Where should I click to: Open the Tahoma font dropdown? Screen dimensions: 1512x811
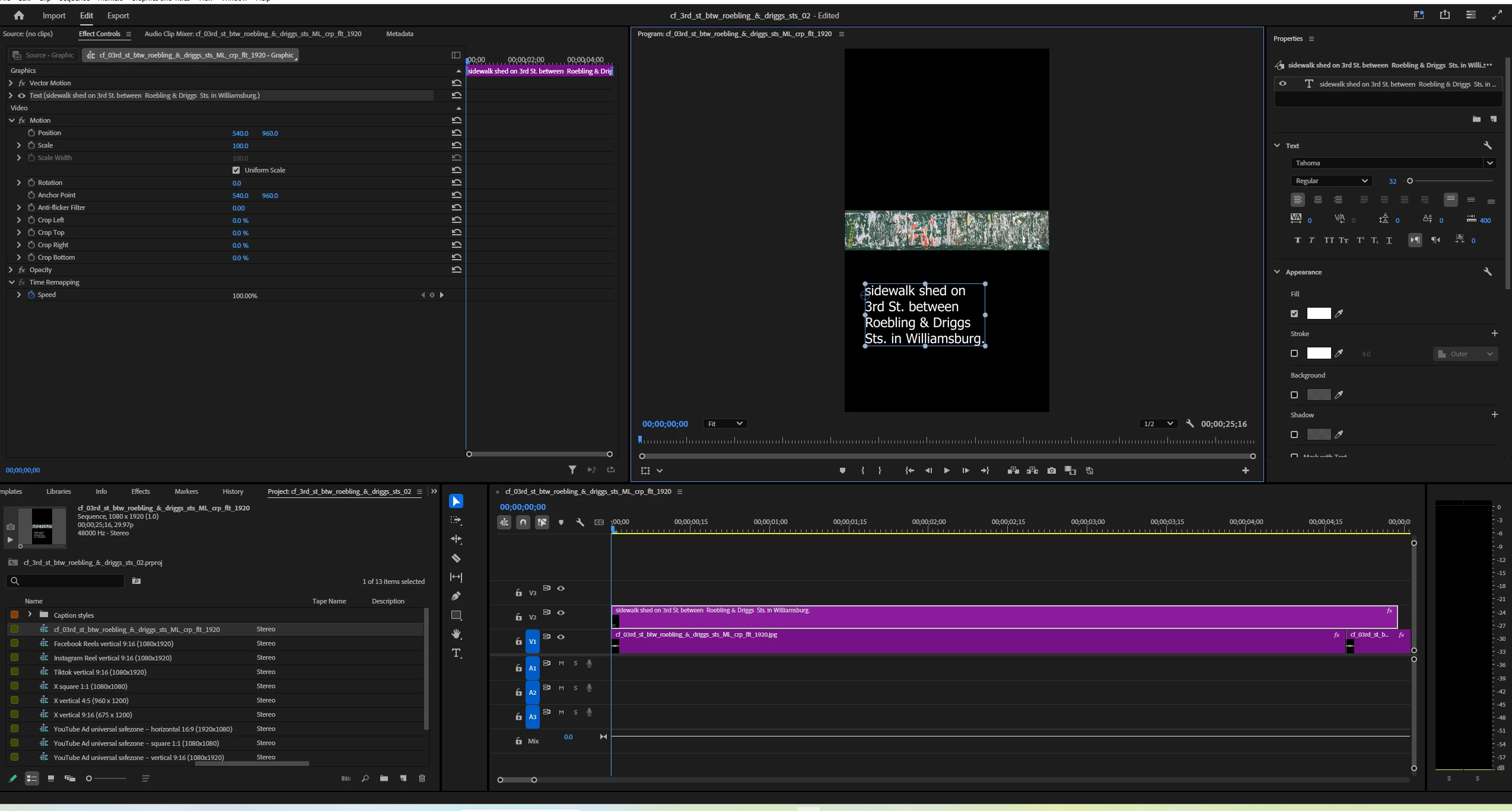(x=1489, y=163)
